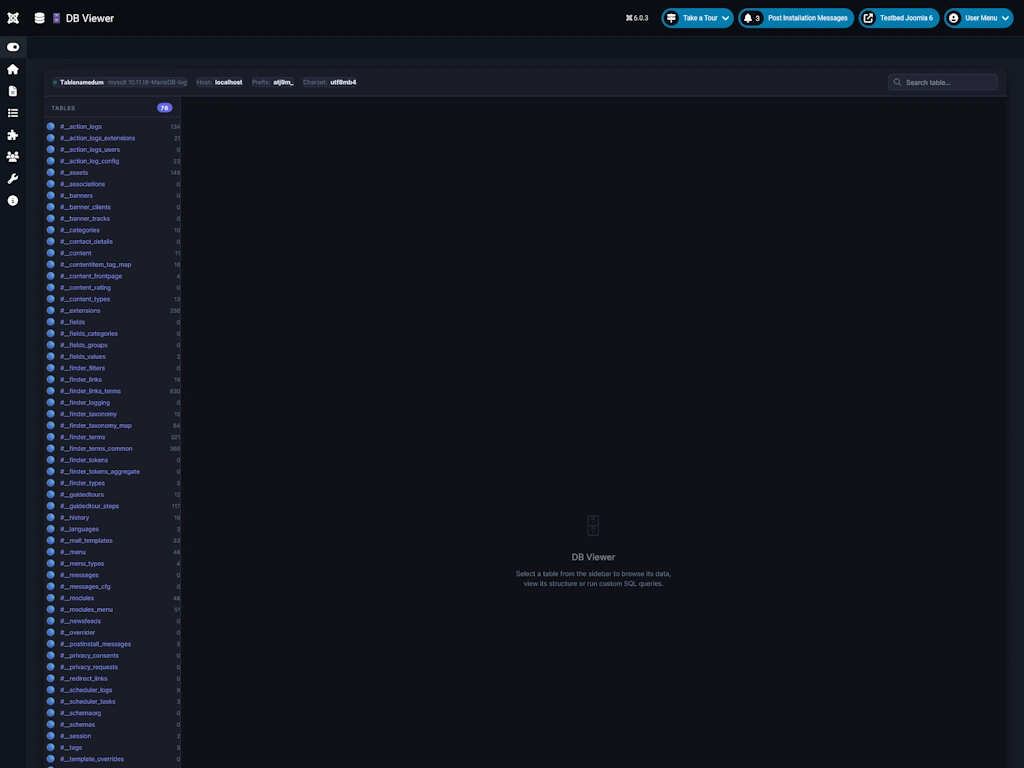
Task: Click the user avatar icon
Action: tap(953, 18)
